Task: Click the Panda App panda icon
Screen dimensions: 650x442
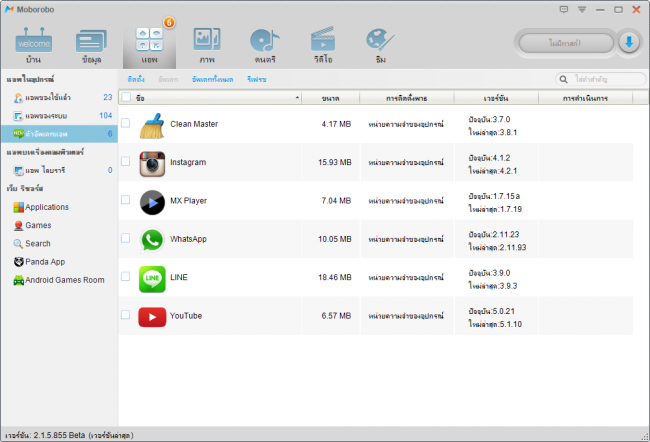Action: [19, 262]
